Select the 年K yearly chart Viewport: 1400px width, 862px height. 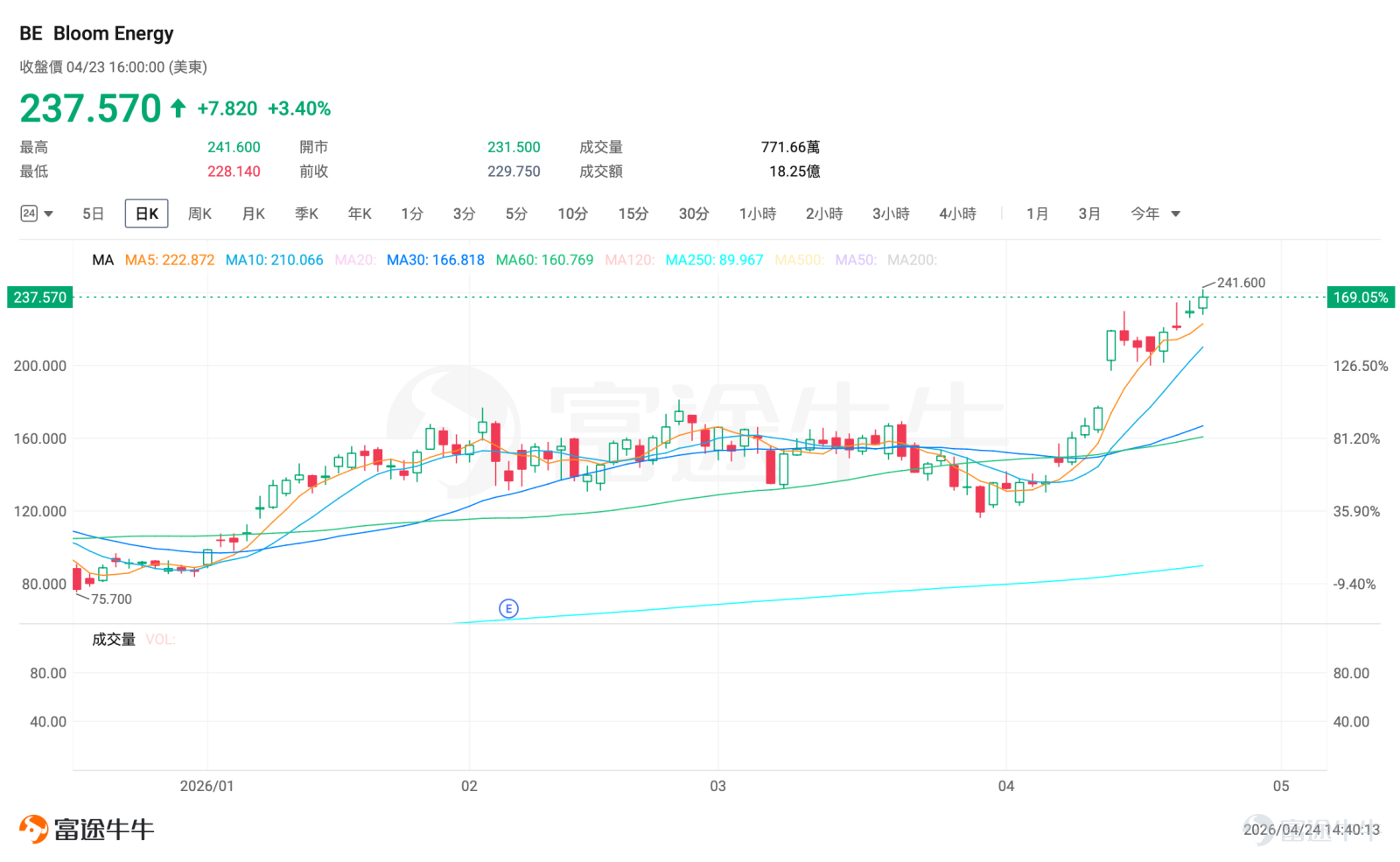coord(360,214)
